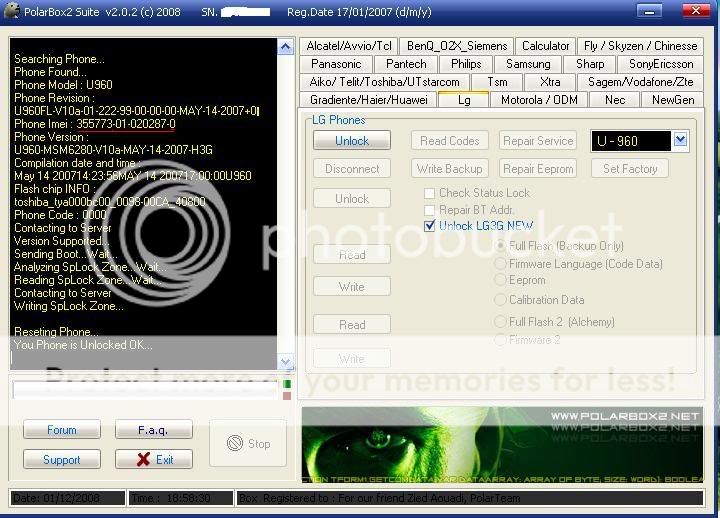Click the Date field in status bar
The image size is (720, 518).
(x=67, y=498)
